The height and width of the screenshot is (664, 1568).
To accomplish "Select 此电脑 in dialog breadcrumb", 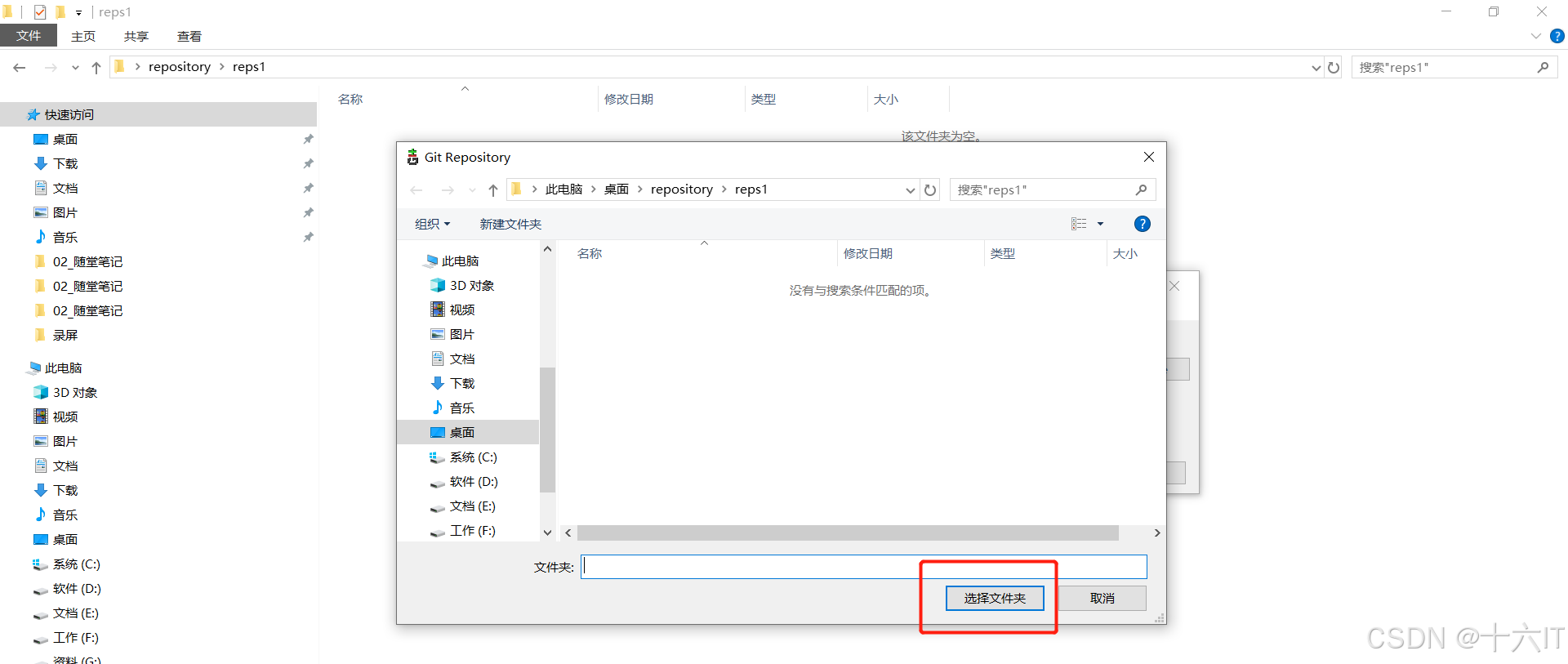I will point(563,189).
